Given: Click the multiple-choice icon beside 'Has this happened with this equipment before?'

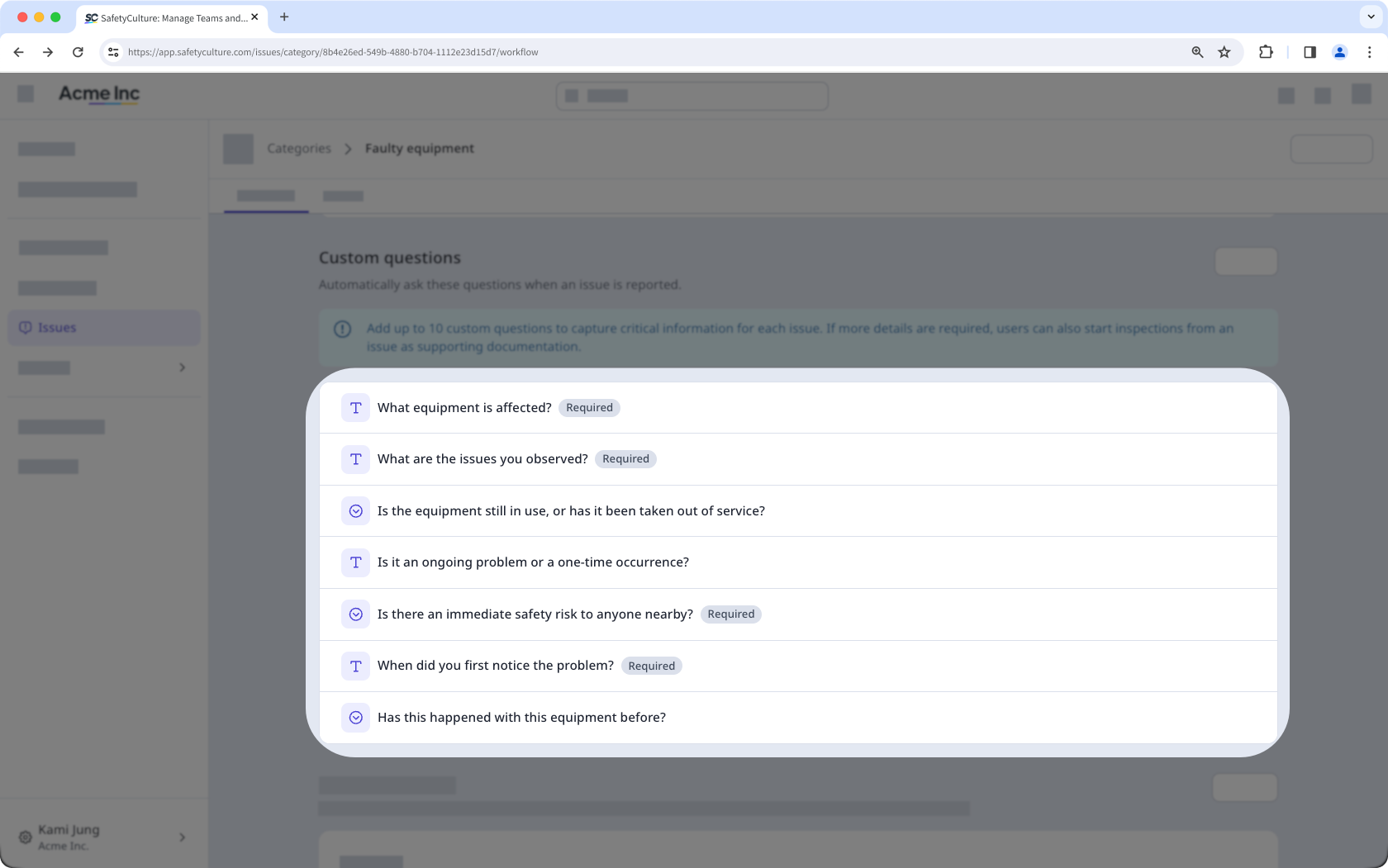Looking at the screenshot, I should click(x=355, y=718).
